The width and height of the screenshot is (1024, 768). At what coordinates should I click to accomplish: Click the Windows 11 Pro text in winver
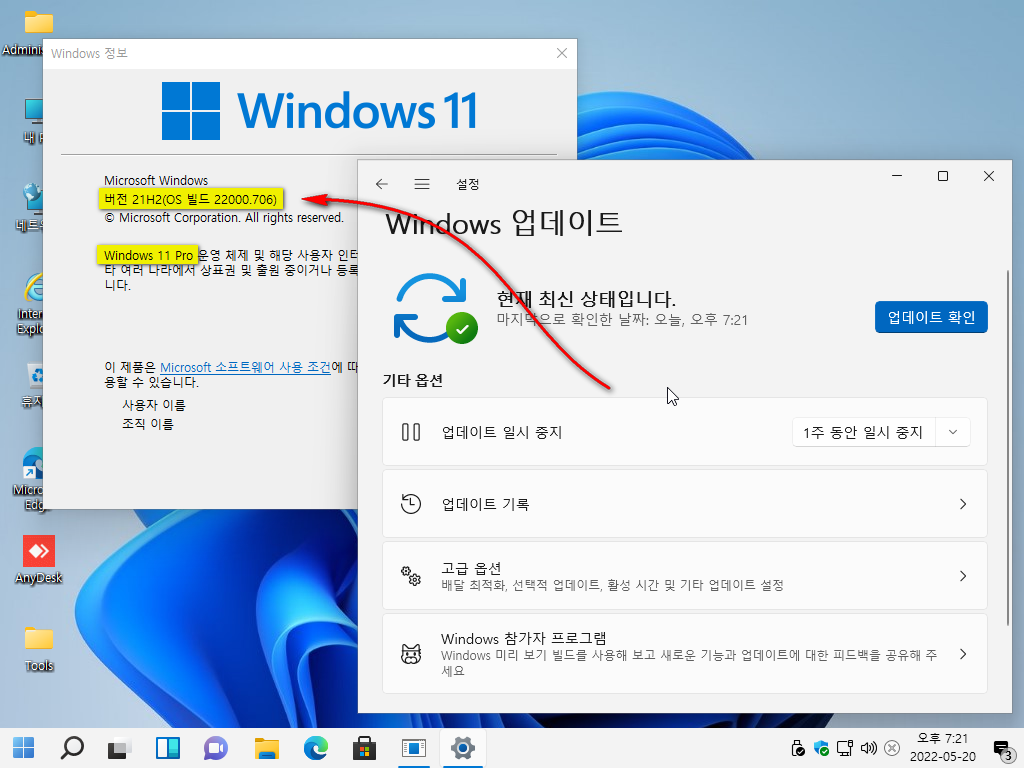[x=148, y=255]
